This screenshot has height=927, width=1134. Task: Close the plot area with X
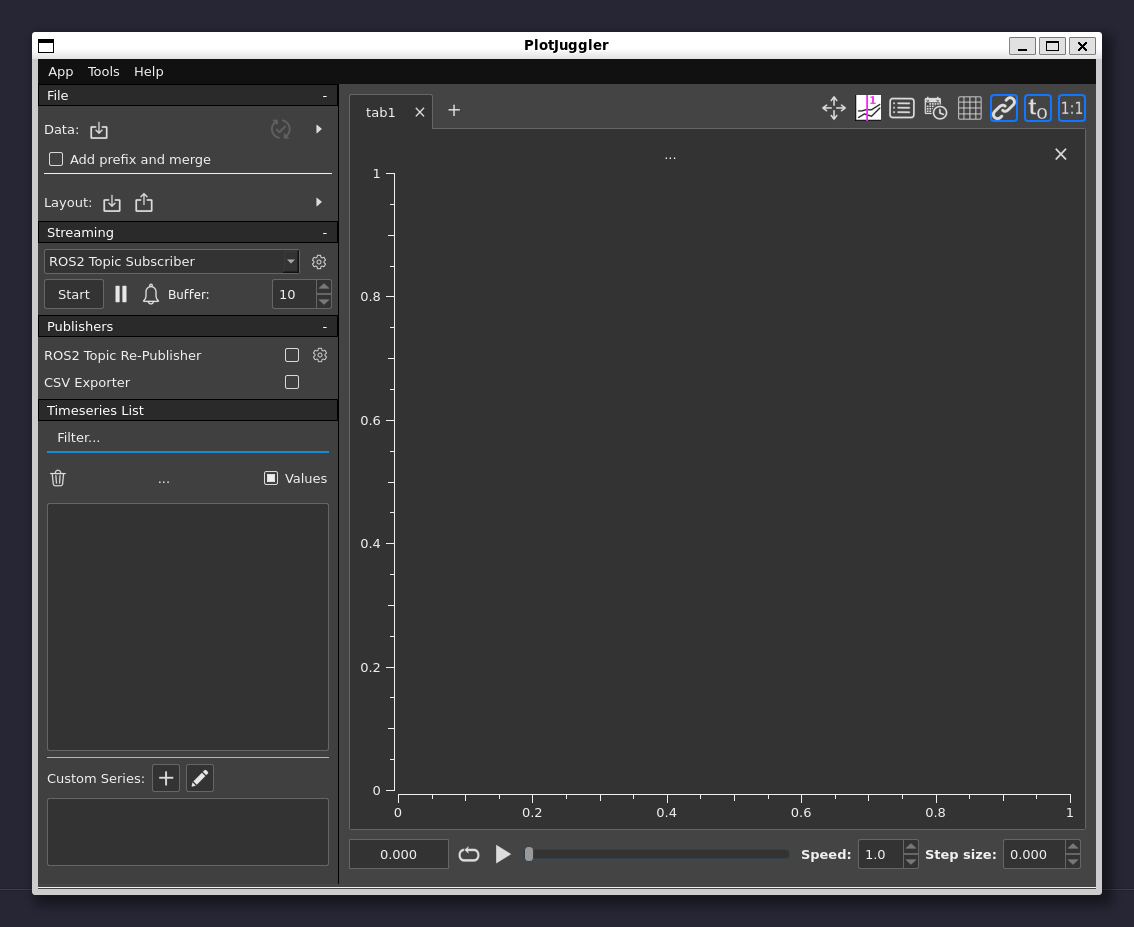[1061, 154]
